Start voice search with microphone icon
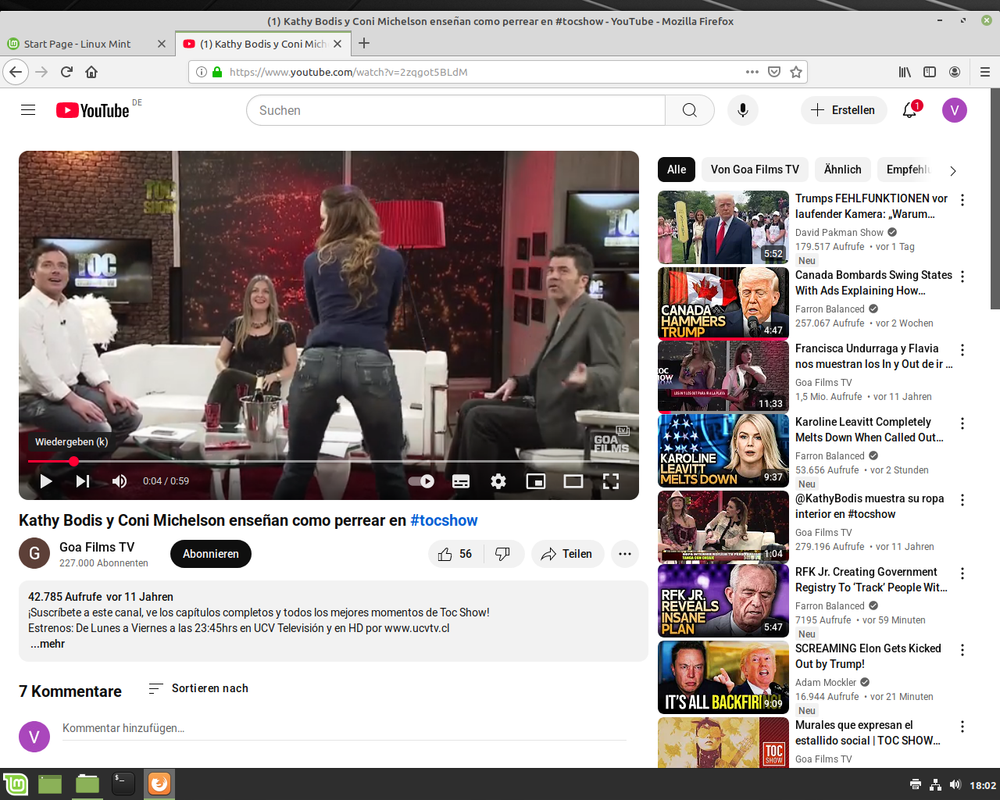This screenshot has width=1000, height=800. click(x=742, y=110)
